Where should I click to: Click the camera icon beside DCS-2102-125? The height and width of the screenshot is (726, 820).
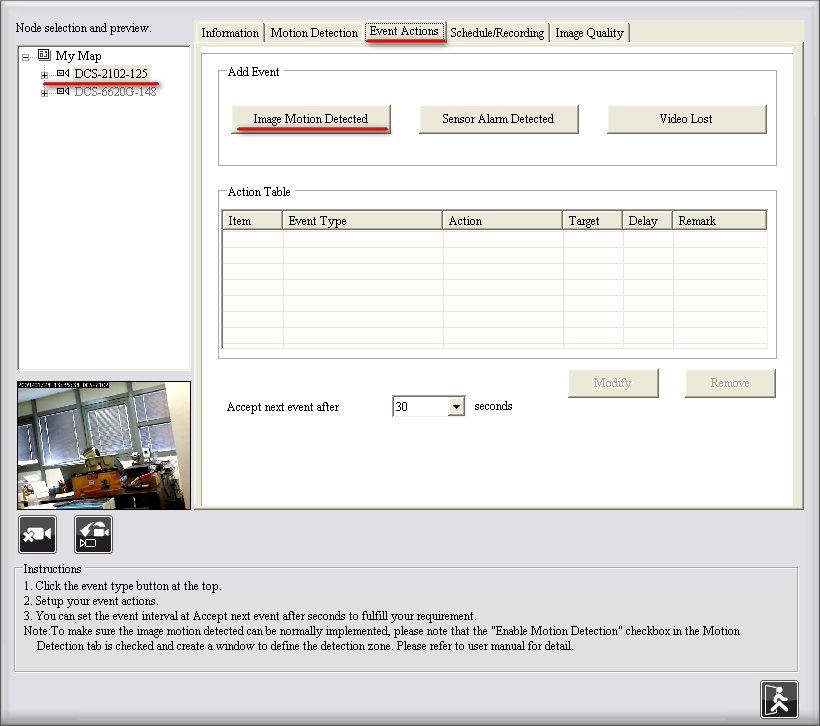(63, 74)
